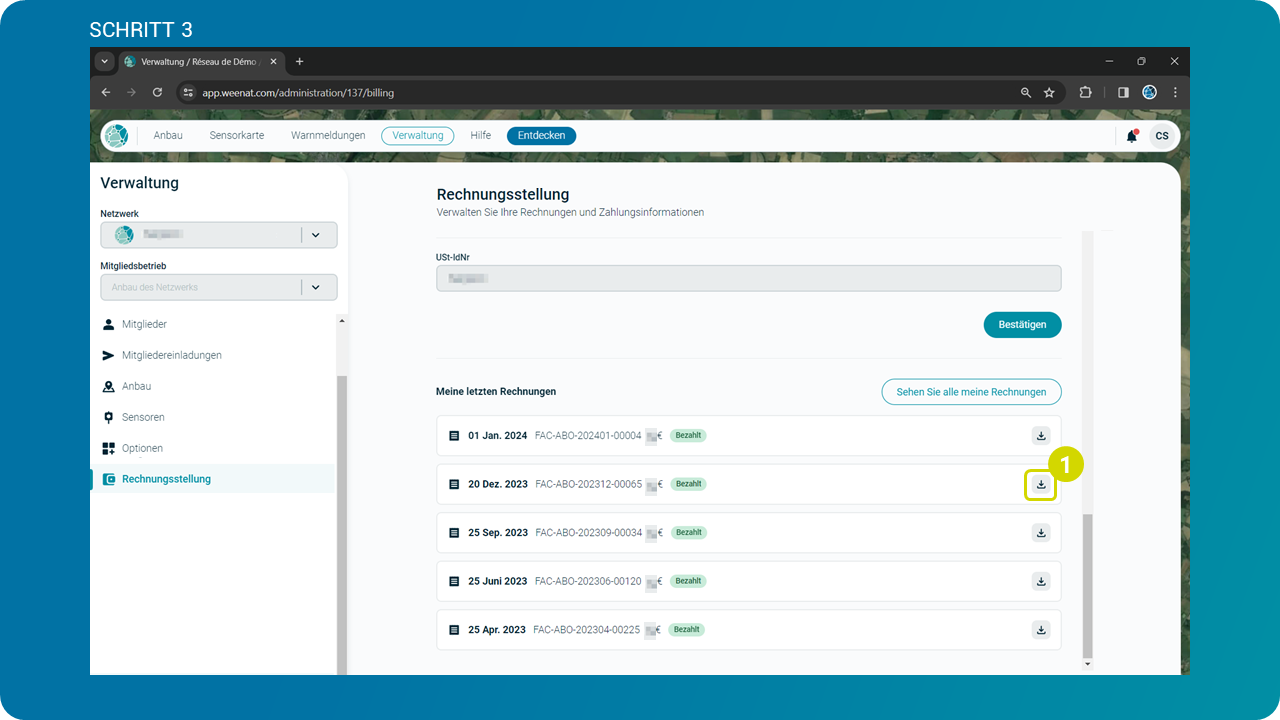Click the date 25 Sep. 2023

498,533
